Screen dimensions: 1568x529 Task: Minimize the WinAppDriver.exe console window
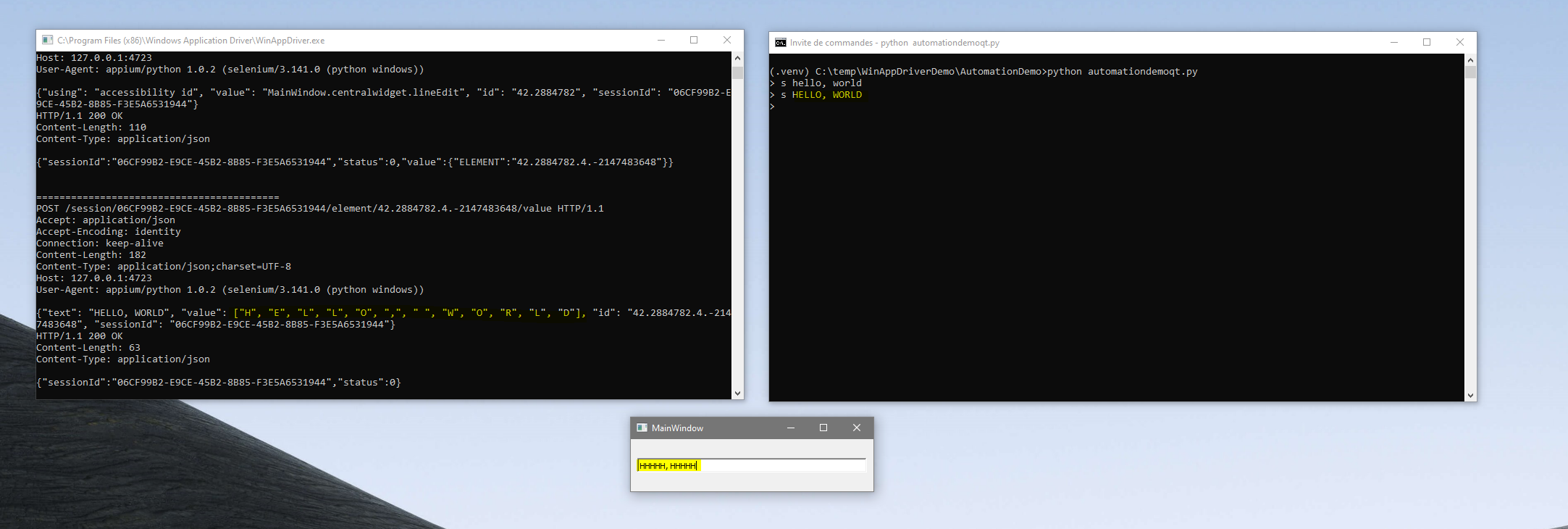tap(661, 41)
